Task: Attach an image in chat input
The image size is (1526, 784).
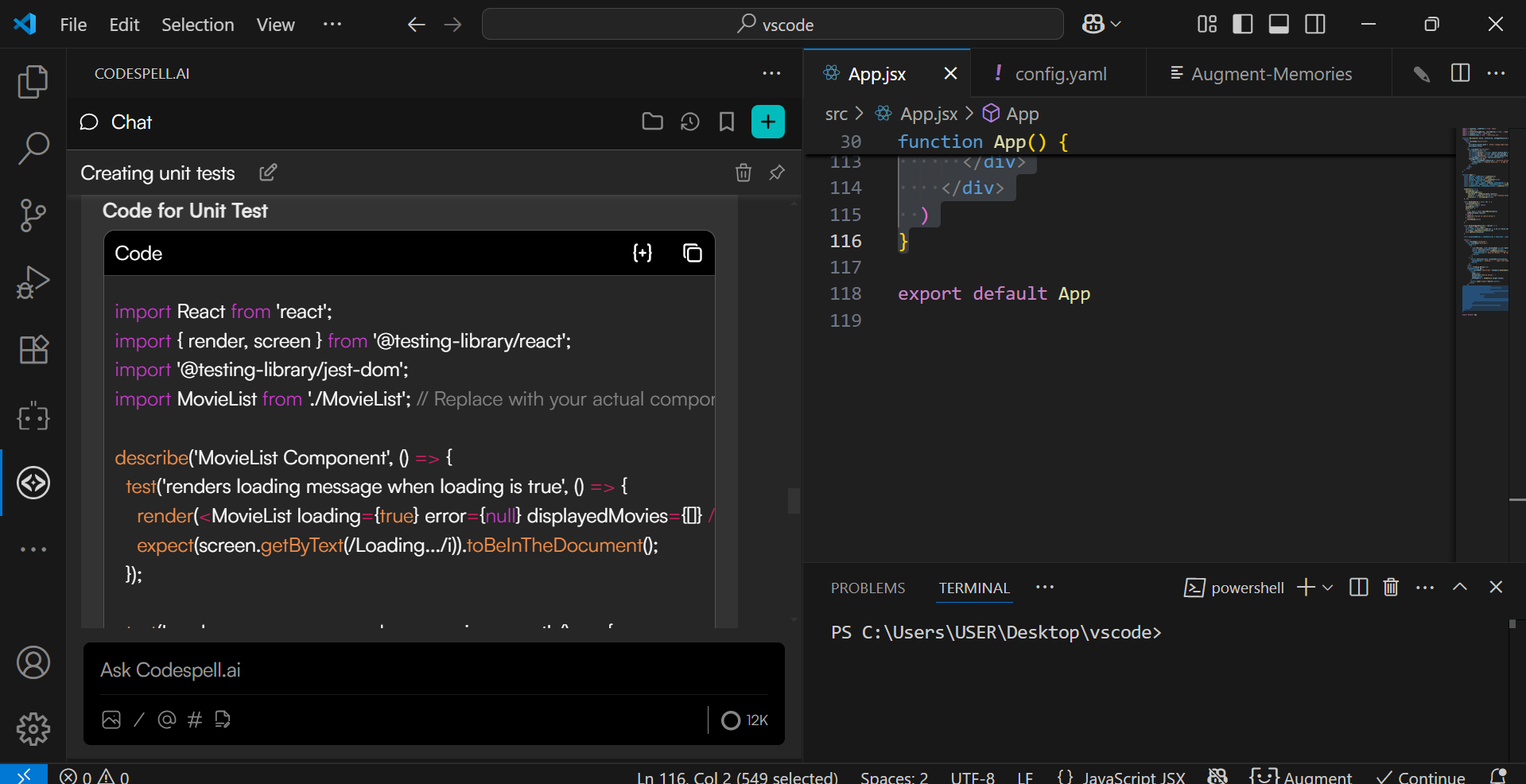Action: 111,720
